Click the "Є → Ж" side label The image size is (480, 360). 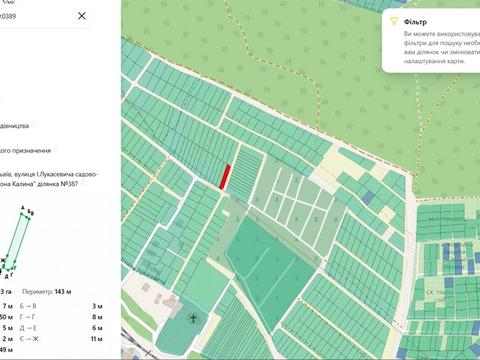[29, 339]
